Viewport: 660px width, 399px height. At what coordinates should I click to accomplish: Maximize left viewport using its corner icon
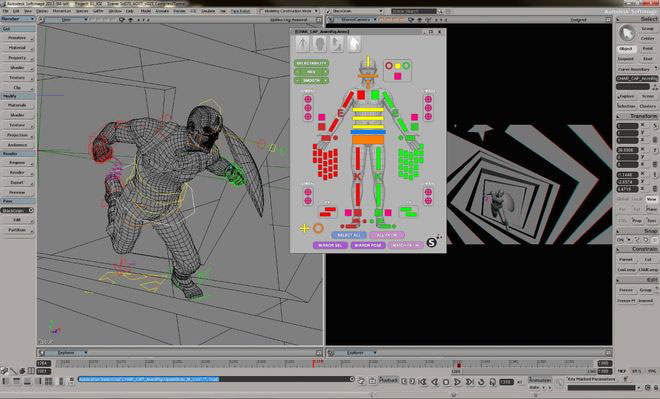tap(319, 20)
